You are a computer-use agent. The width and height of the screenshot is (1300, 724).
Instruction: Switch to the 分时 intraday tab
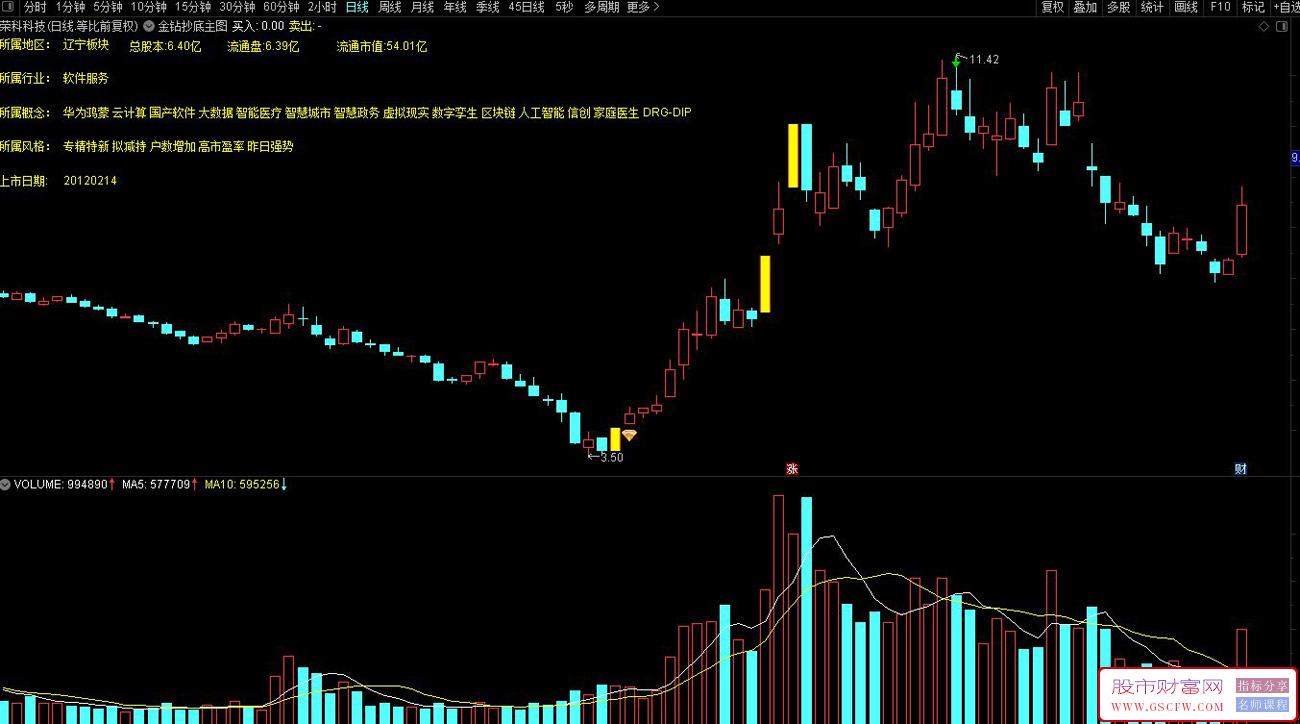pyautogui.click(x=35, y=7)
